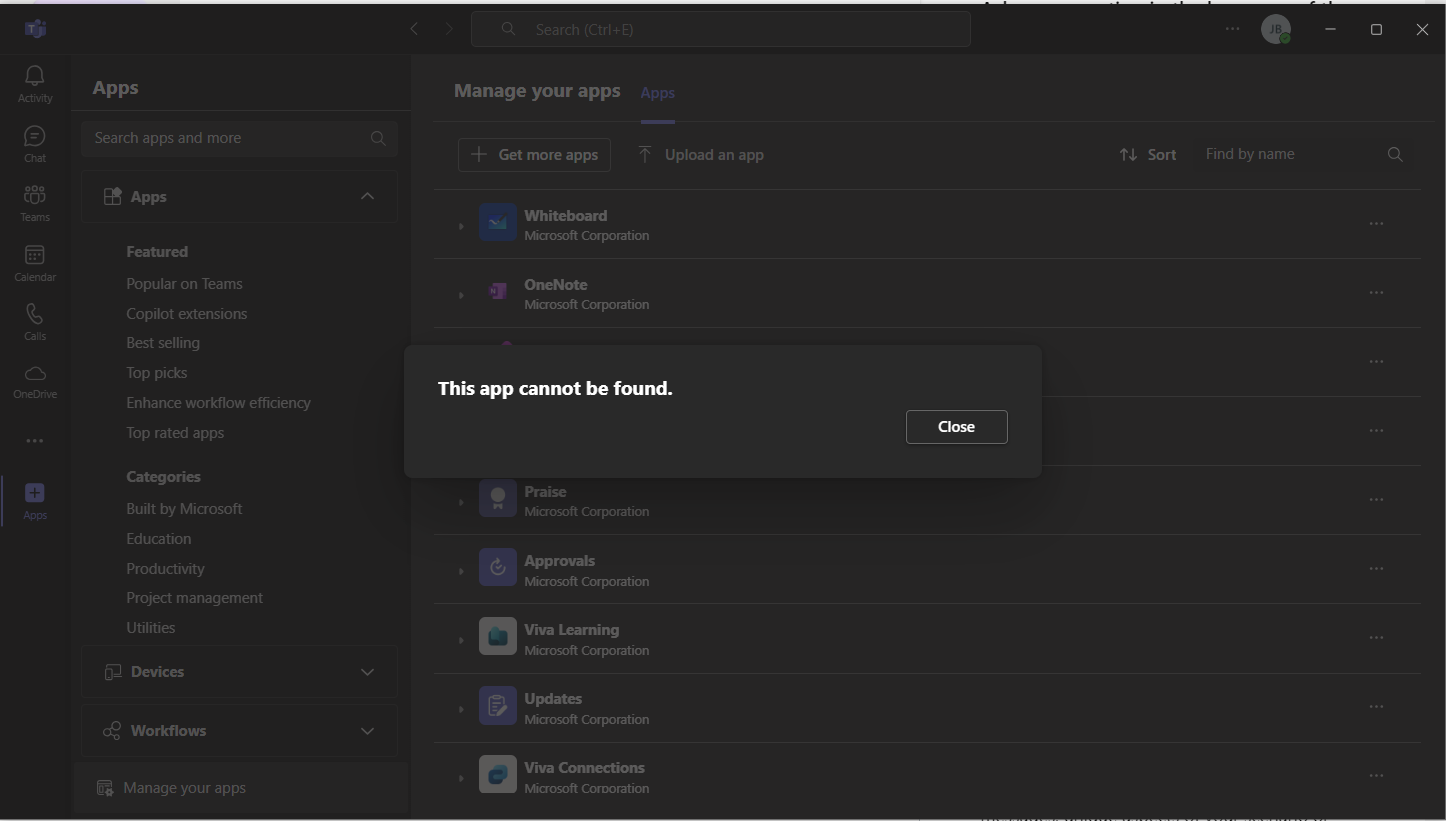
Task: Click the Praise app icon
Action: click(x=497, y=499)
